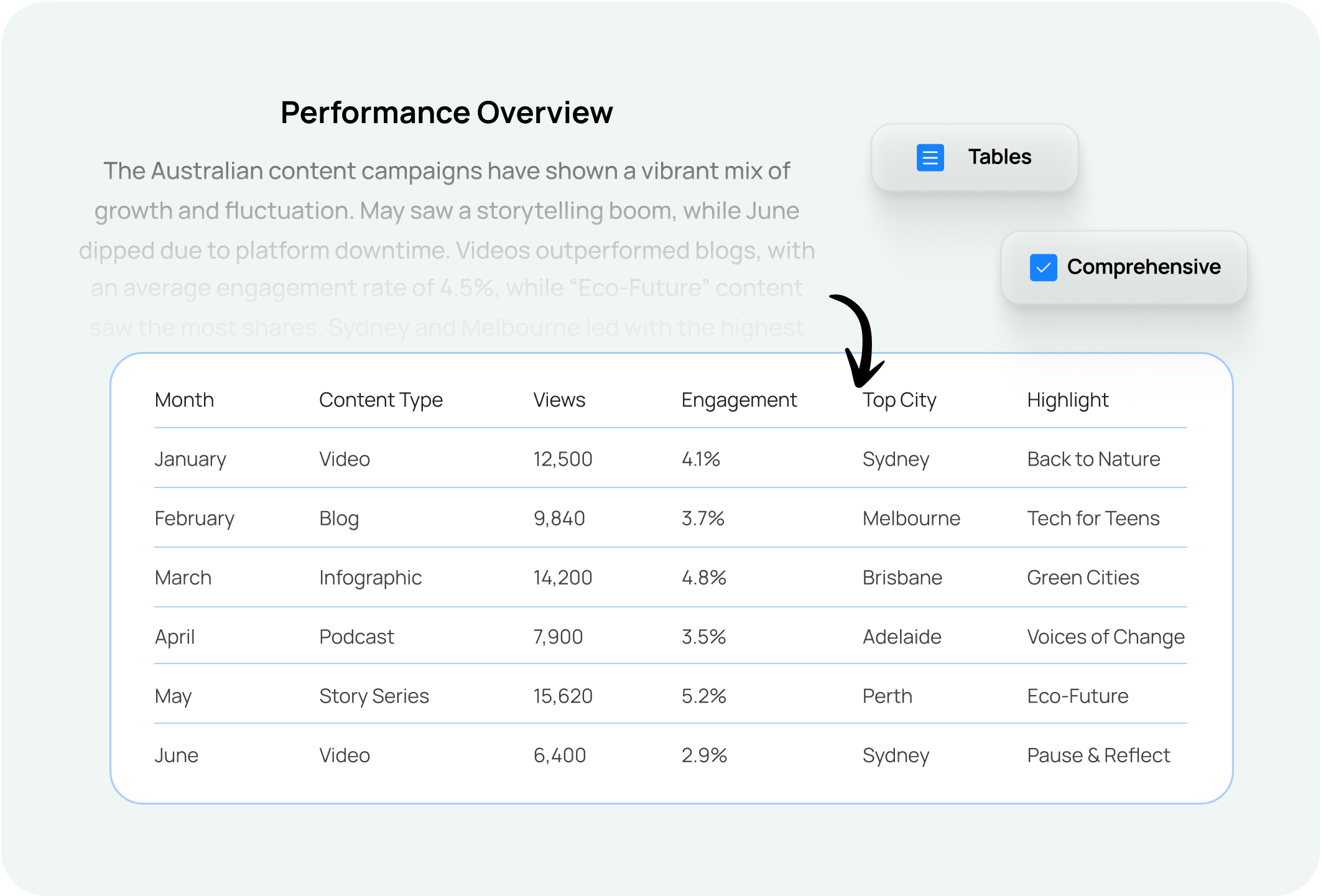Toggle the Comprehensive checkbox
The image size is (1321, 896).
coord(1043,267)
